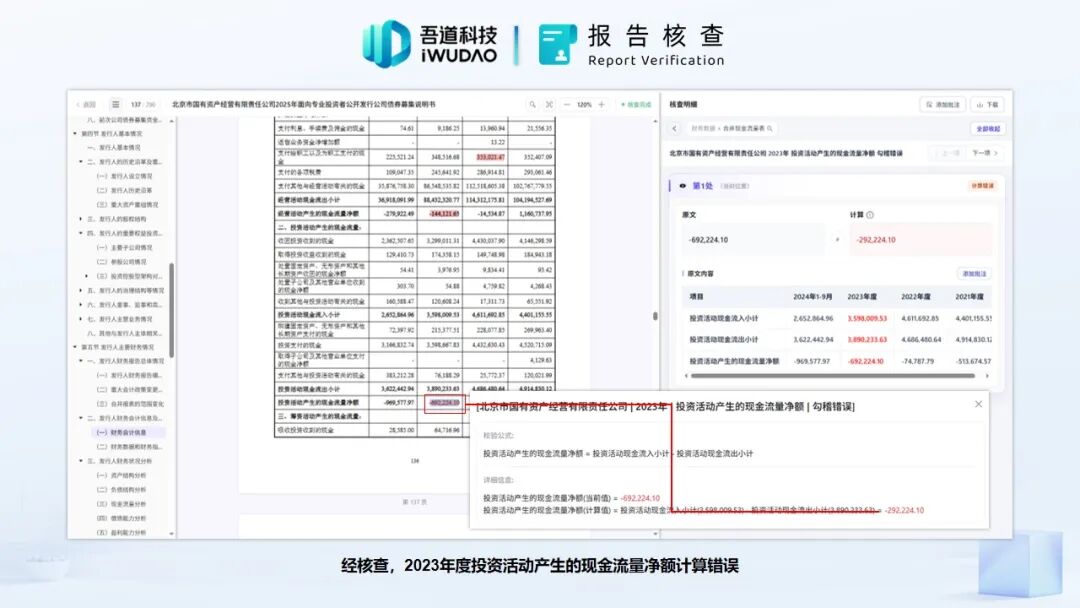Screen dimensions: 1080x608
Task: Click the orange 计算错误 tag
Action: pyautogui.click(x=982, y=186)
